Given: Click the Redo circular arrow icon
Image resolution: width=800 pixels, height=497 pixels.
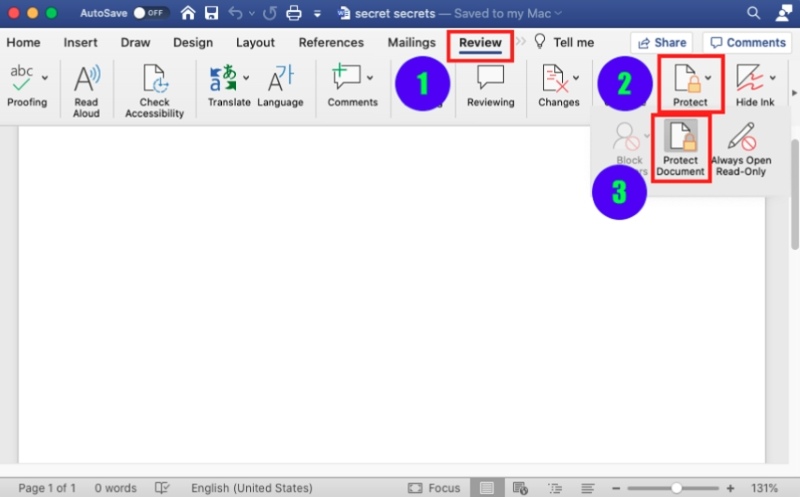Looking at the screenshot, I should (x=269, y=13).
